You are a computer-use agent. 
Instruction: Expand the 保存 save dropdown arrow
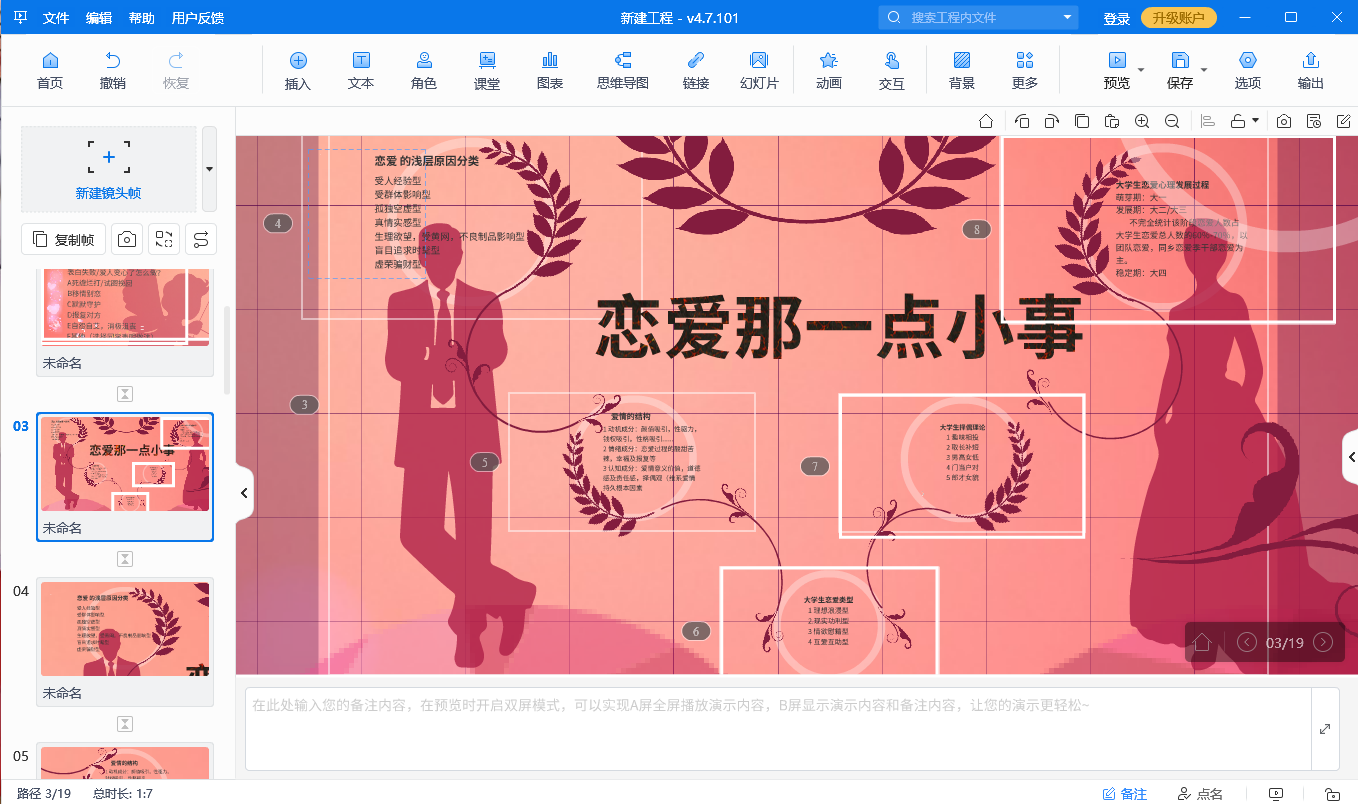click(1204, 69)
